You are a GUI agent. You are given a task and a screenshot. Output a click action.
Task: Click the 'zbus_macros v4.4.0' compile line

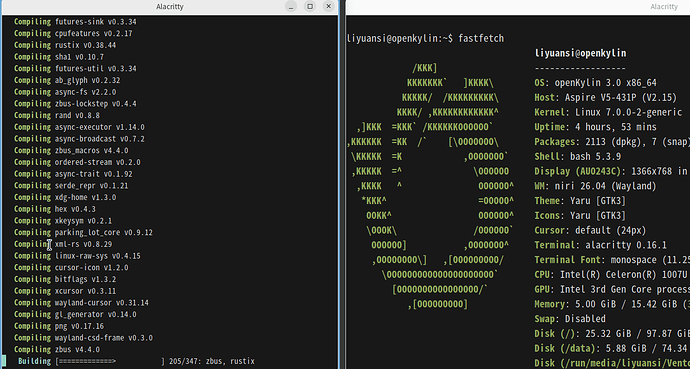71,150
